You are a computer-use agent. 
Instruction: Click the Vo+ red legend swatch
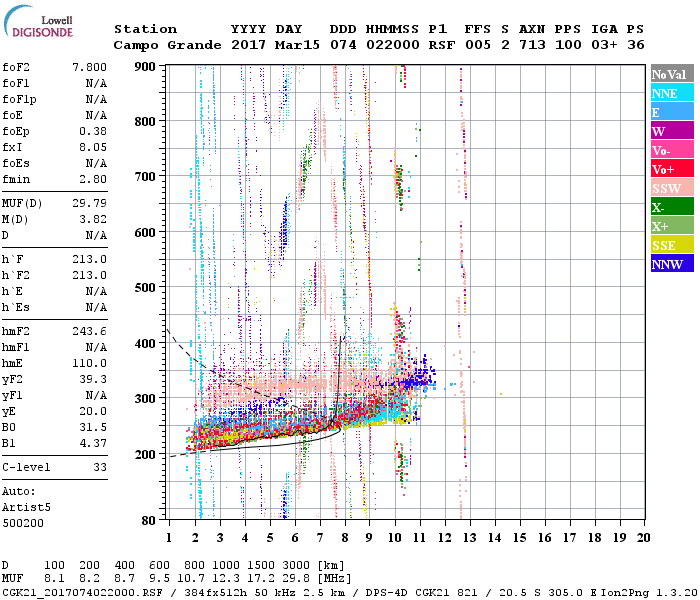(x=671, y=169)
